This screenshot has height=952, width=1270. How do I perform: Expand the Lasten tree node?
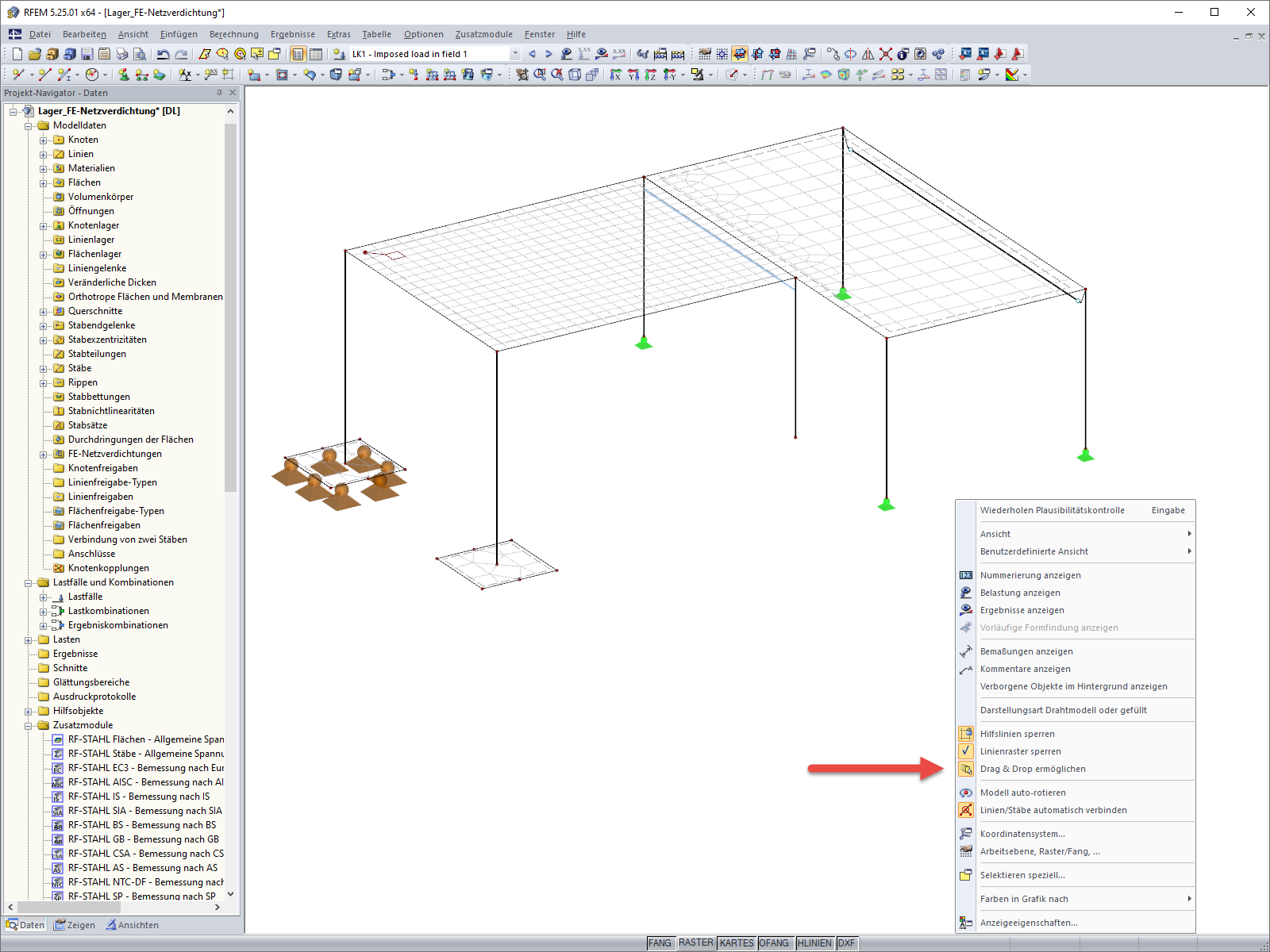click(x=29, y=640)
